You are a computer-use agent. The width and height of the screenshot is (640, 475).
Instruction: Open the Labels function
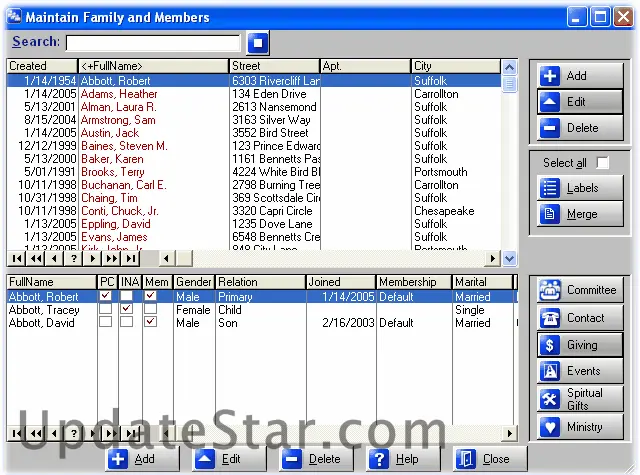point(580,188)
